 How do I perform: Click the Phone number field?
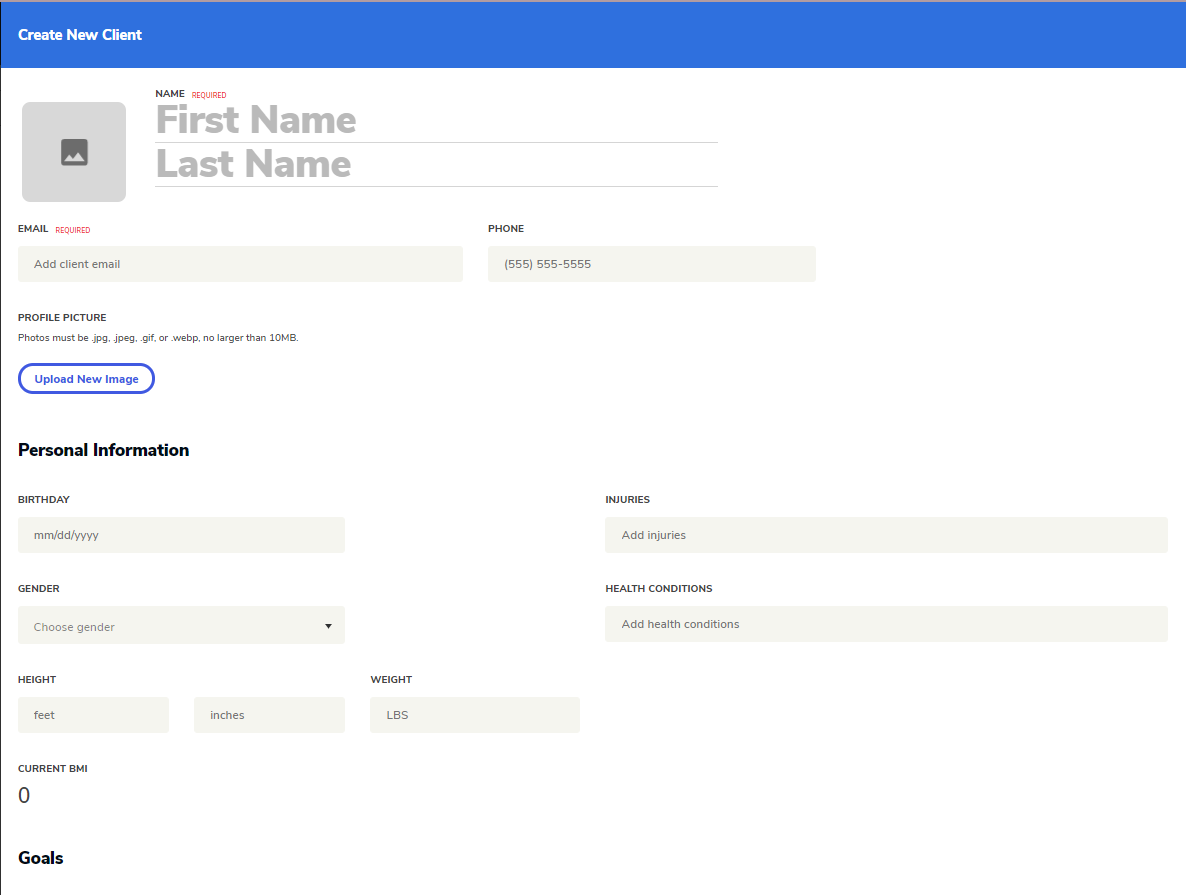[x=651, y=264]
